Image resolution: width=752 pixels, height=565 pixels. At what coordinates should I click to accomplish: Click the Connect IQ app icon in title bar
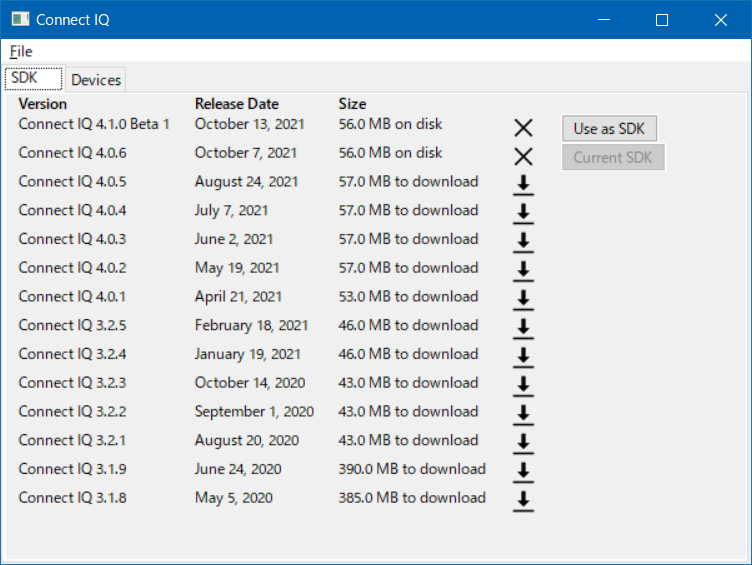(x=20, y=19)
